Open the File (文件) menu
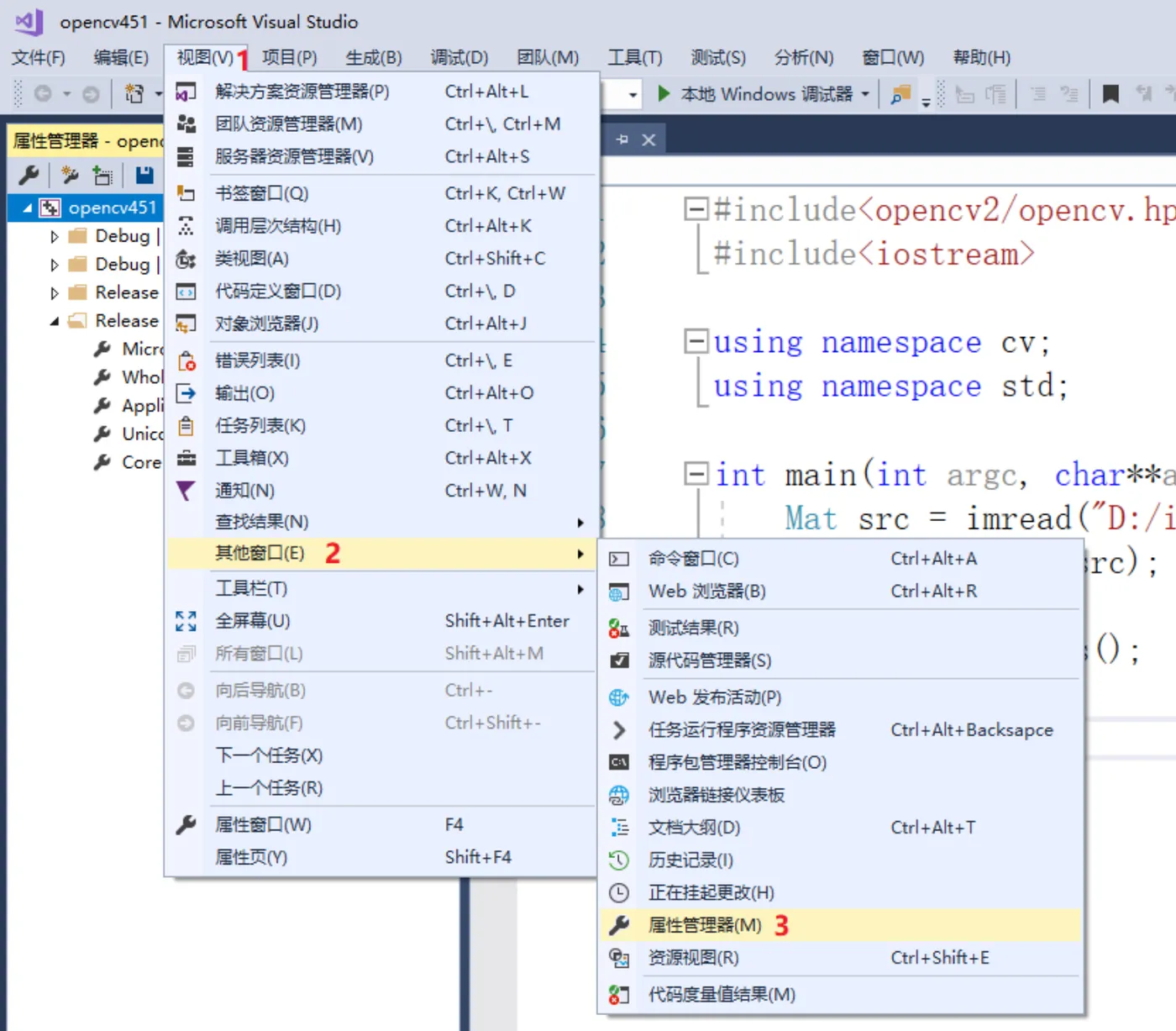The width and height of the screenshot is (1176, 1031). (39, 57)
